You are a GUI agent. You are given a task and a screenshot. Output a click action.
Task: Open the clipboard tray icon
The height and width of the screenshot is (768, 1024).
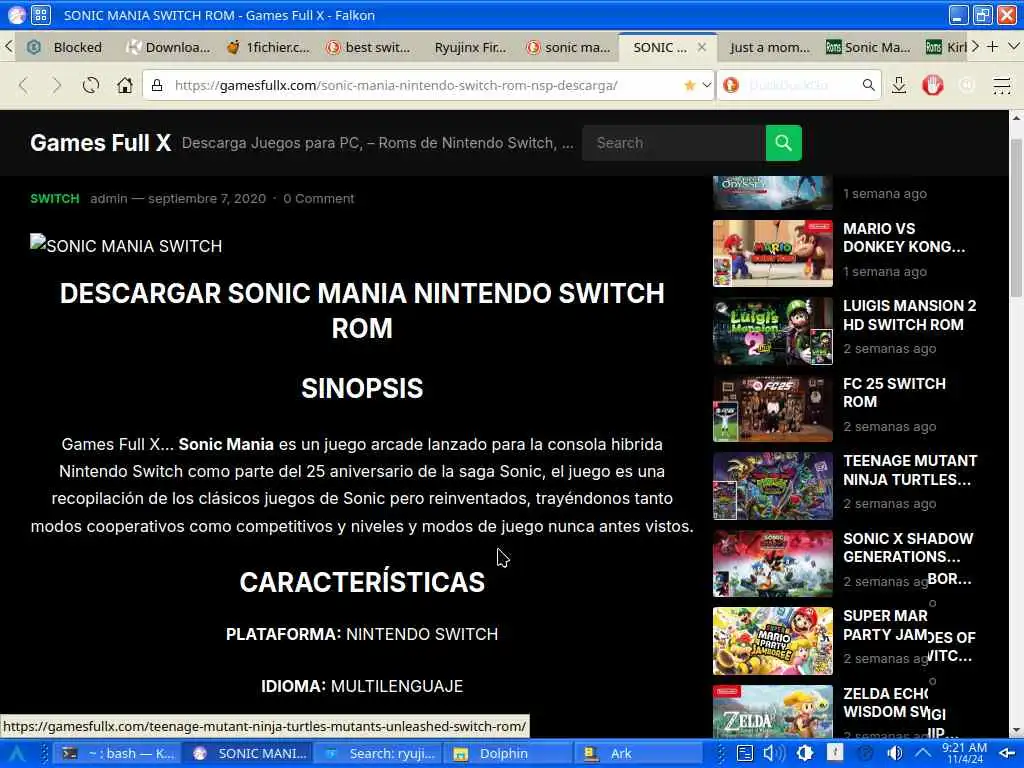744,754
